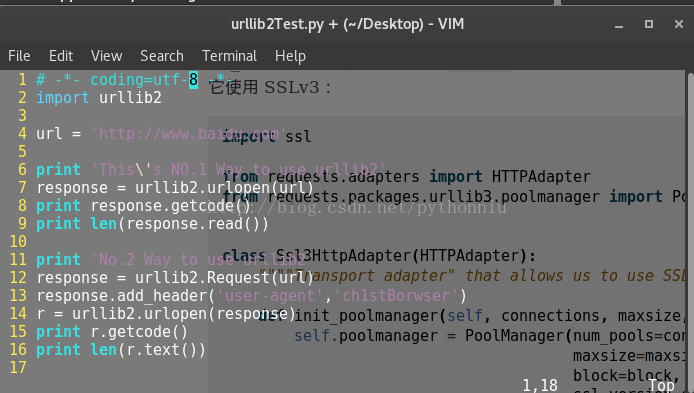Click the '# -*- coding=utf-' comment

(112, 80)
